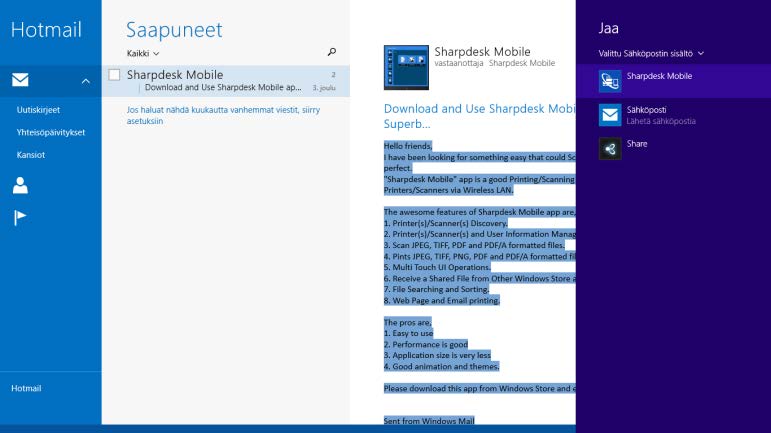Click the 'Jos haluat nähdä kuukautta vanhemmat viestit' link
Screen dimensions: 771x433
(x=223, y=115)
